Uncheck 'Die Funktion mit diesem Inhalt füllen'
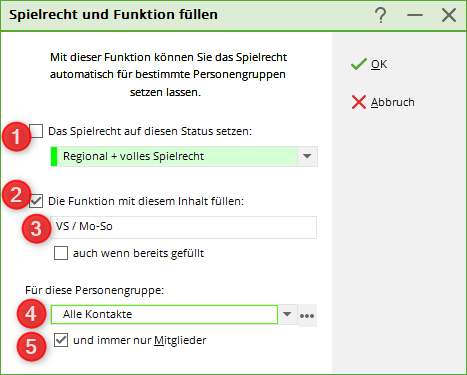The height and width of the screenshot is (375, 467). pos(36,201)
